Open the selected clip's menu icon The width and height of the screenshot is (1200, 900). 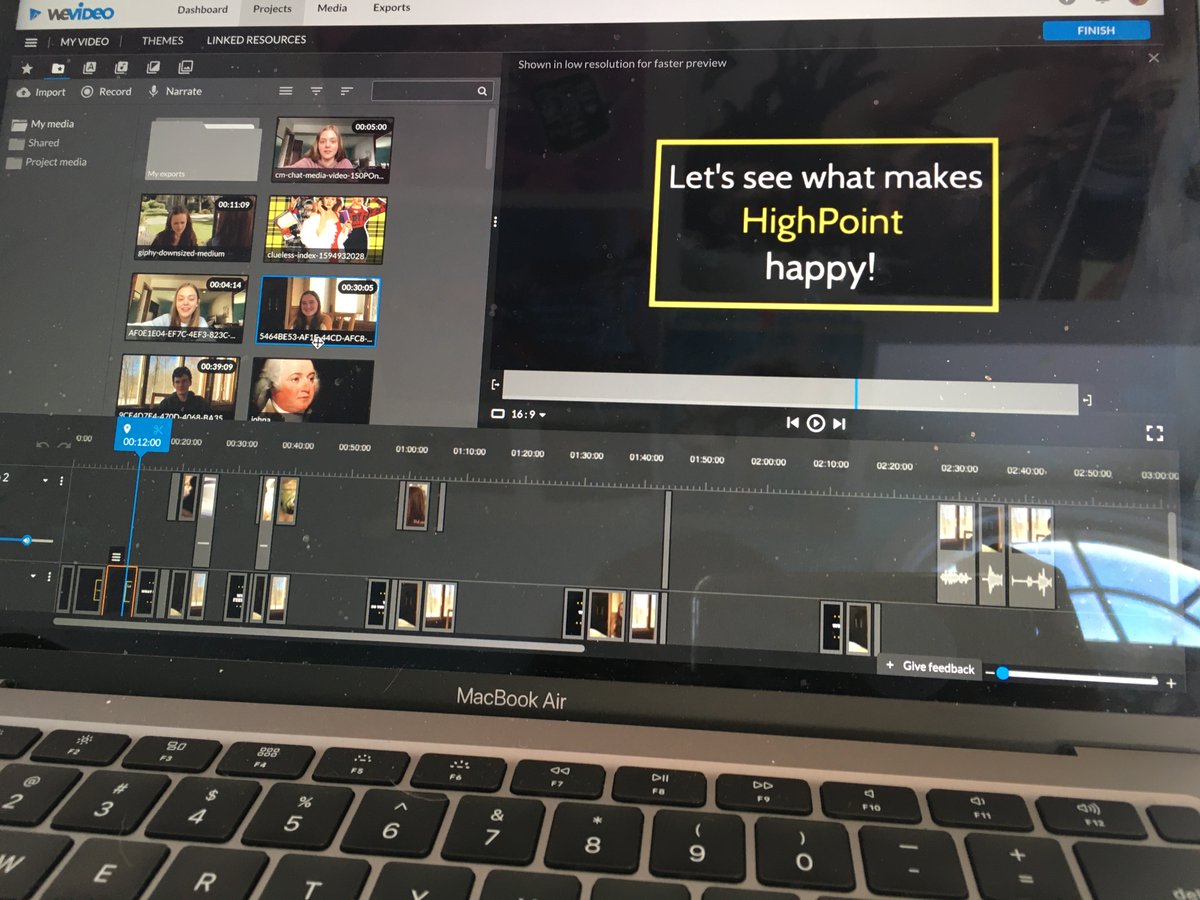[x=116, y=556]
